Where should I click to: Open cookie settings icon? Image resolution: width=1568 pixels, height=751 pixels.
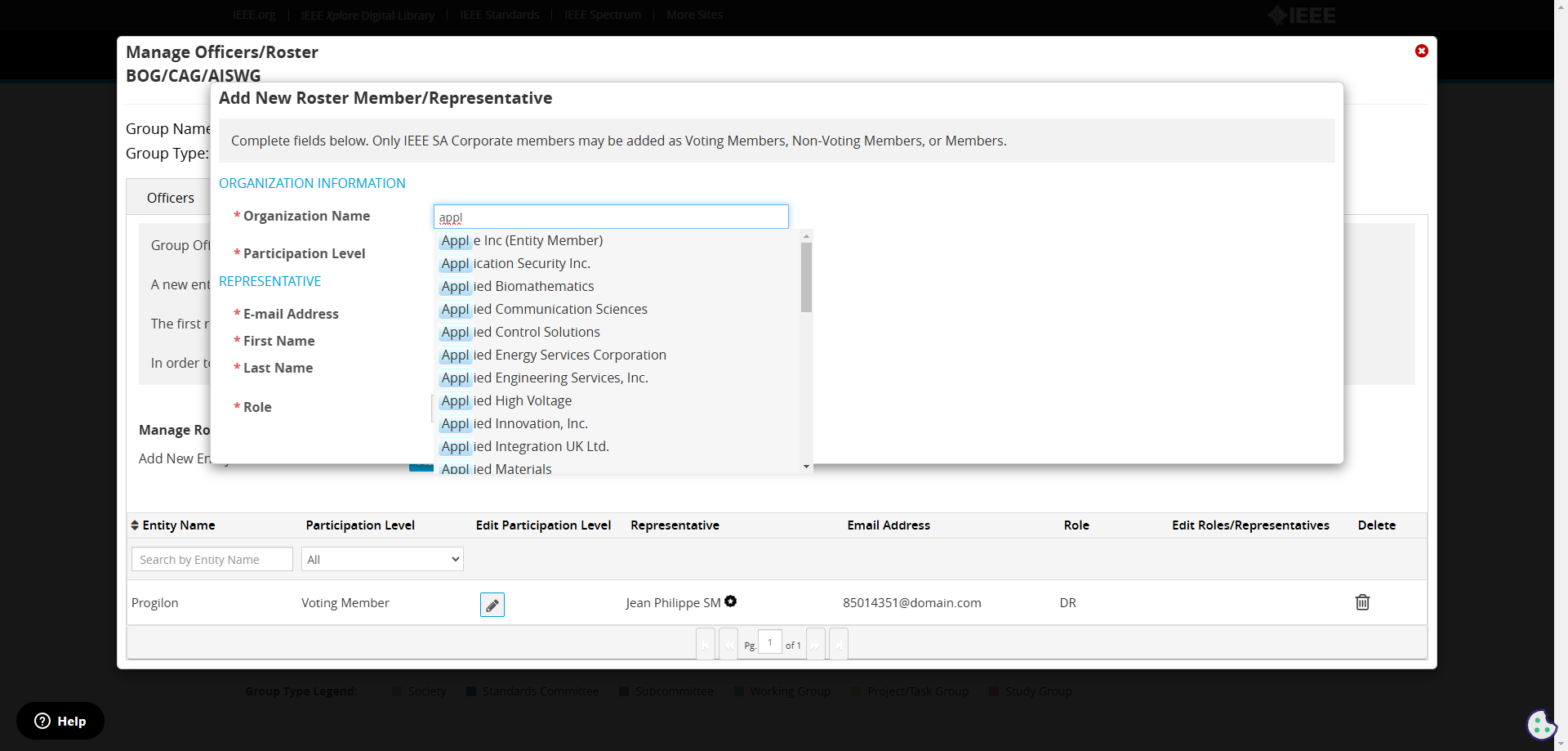pyautogui.click(x=1541, y=724)
